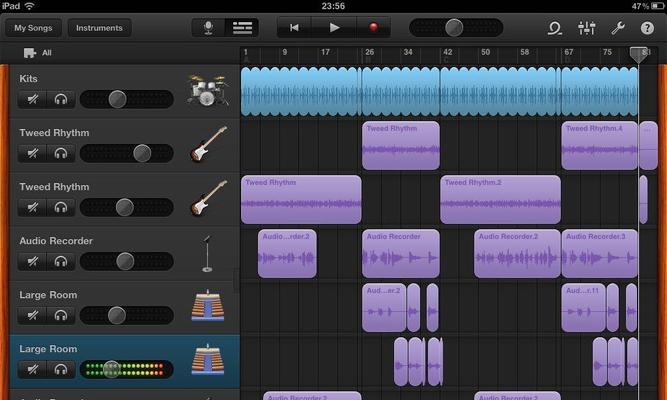Viewport: 667px width, 400px height.
Task: Adjust the master volume slider
Action: click(454, 28)
